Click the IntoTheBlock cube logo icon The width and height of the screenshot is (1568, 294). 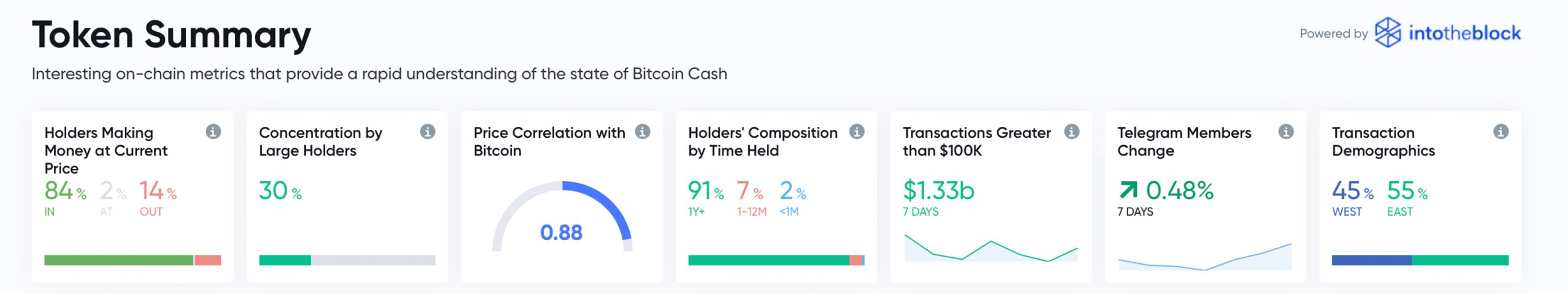(x=1388, y=32)
